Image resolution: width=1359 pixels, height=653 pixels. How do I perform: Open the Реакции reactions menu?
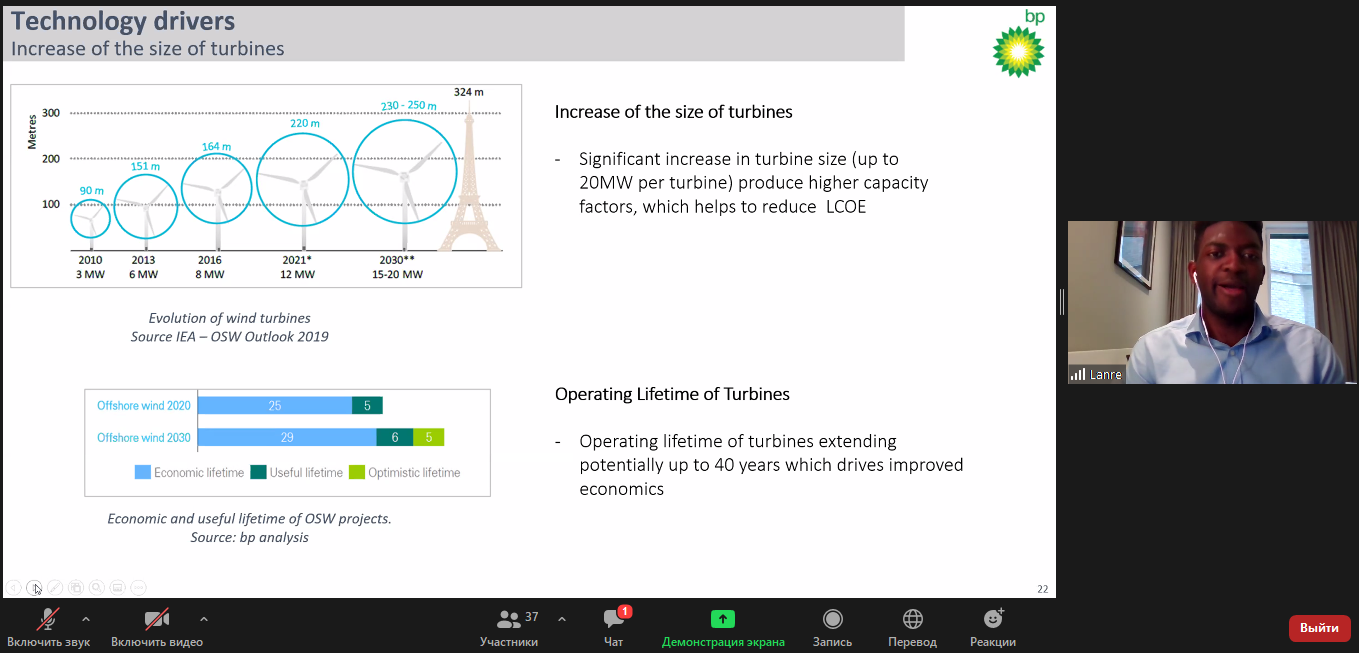pyautogui.click(x=992, y=628)
